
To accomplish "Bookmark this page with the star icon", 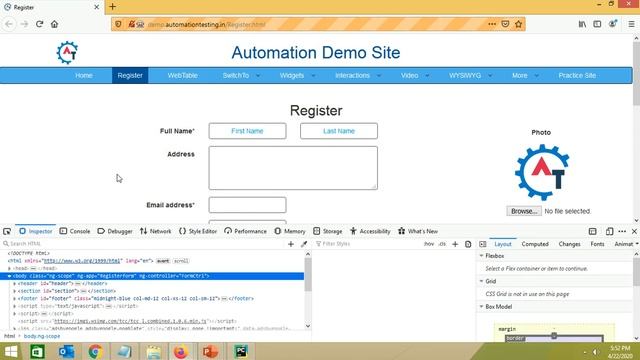I will pos(518,24).
